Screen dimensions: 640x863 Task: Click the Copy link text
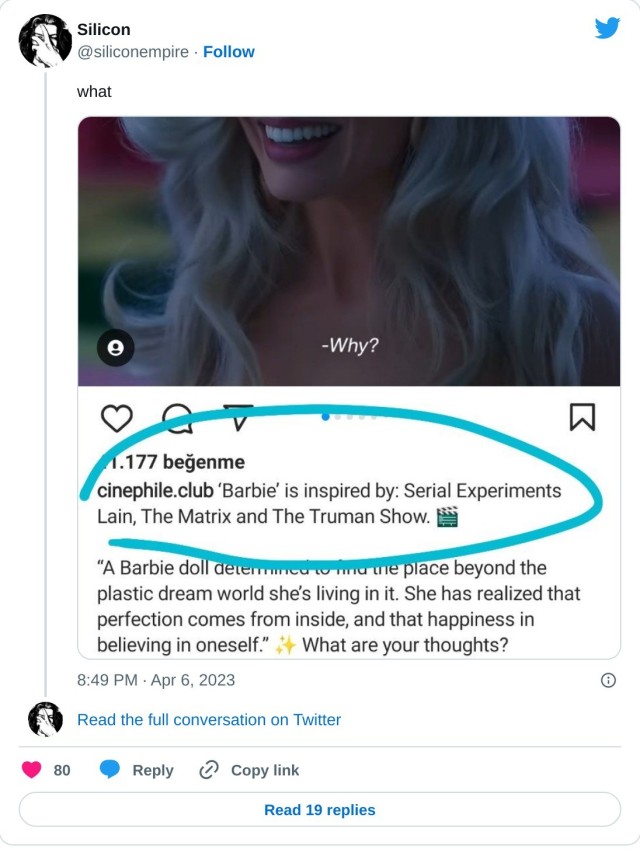pos(265,770)
